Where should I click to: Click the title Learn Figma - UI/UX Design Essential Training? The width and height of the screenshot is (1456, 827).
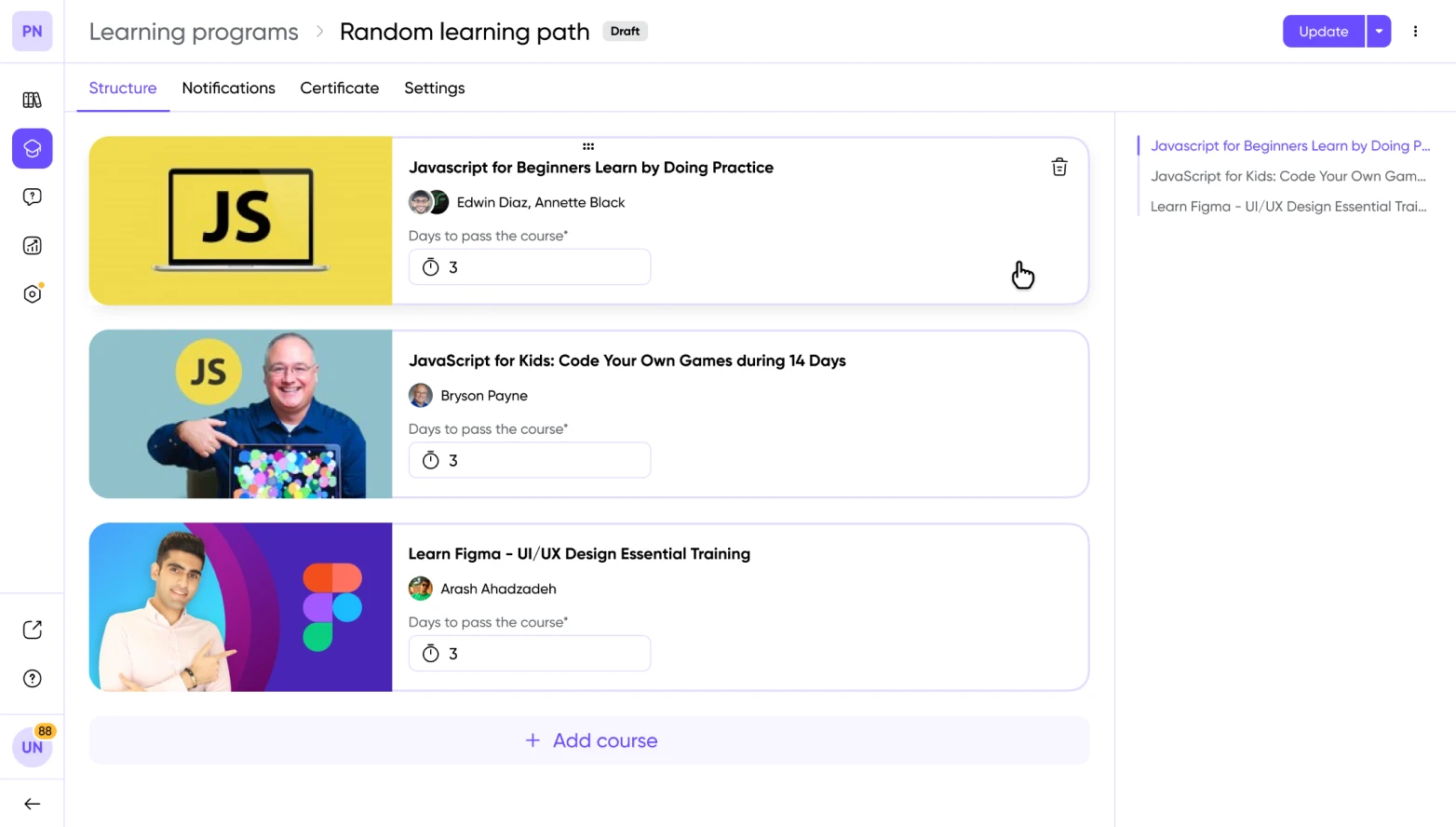point(579,554)
